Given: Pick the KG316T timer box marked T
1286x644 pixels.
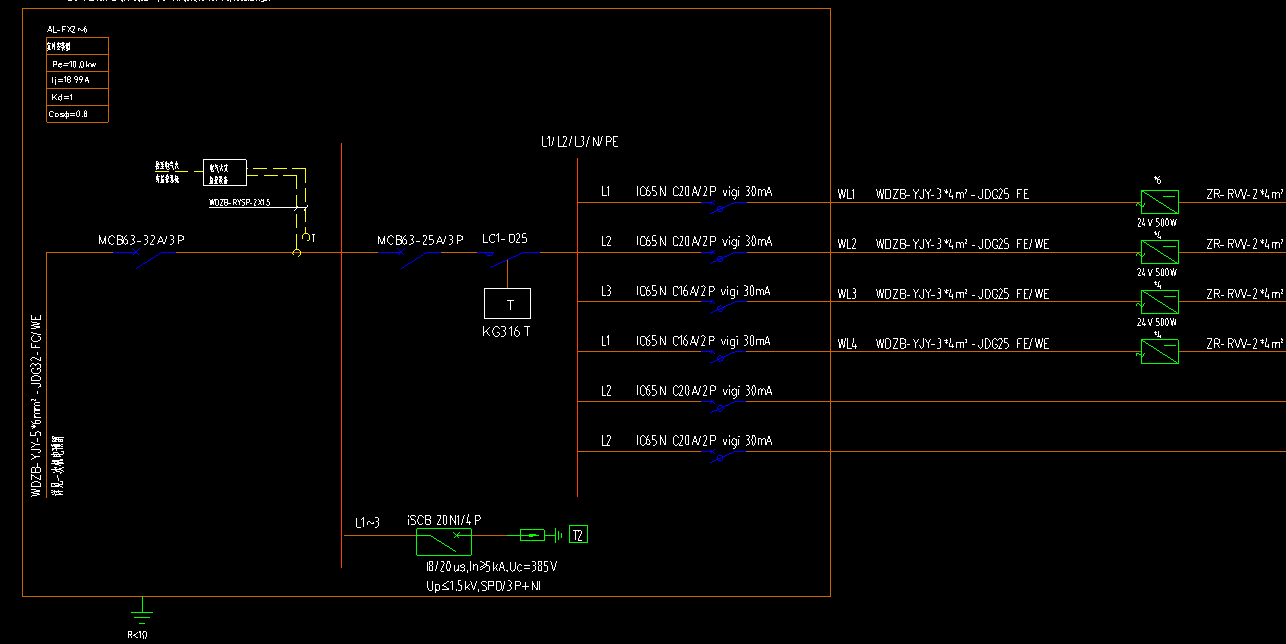Looking at the screenshot, I should pyautogui.click(x=508, y=304).
